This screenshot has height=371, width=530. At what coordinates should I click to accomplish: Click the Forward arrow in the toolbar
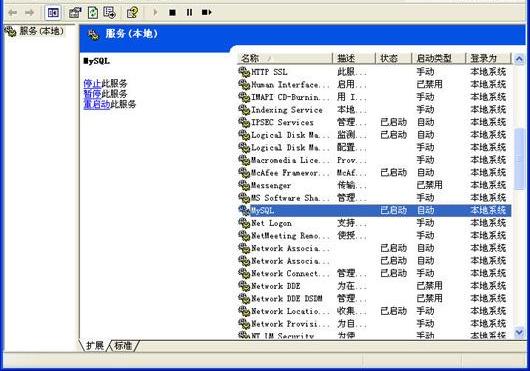coord(30,13)
